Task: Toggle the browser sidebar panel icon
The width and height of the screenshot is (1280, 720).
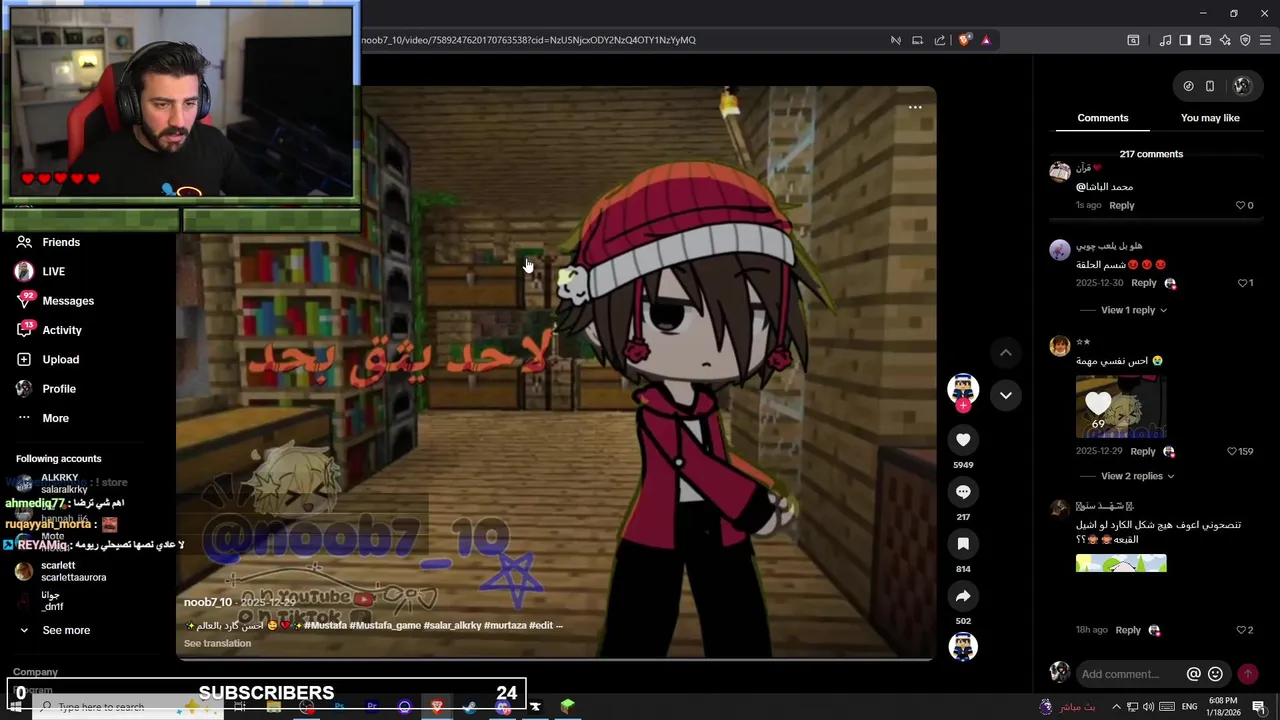Action: tap(1185, 40)
